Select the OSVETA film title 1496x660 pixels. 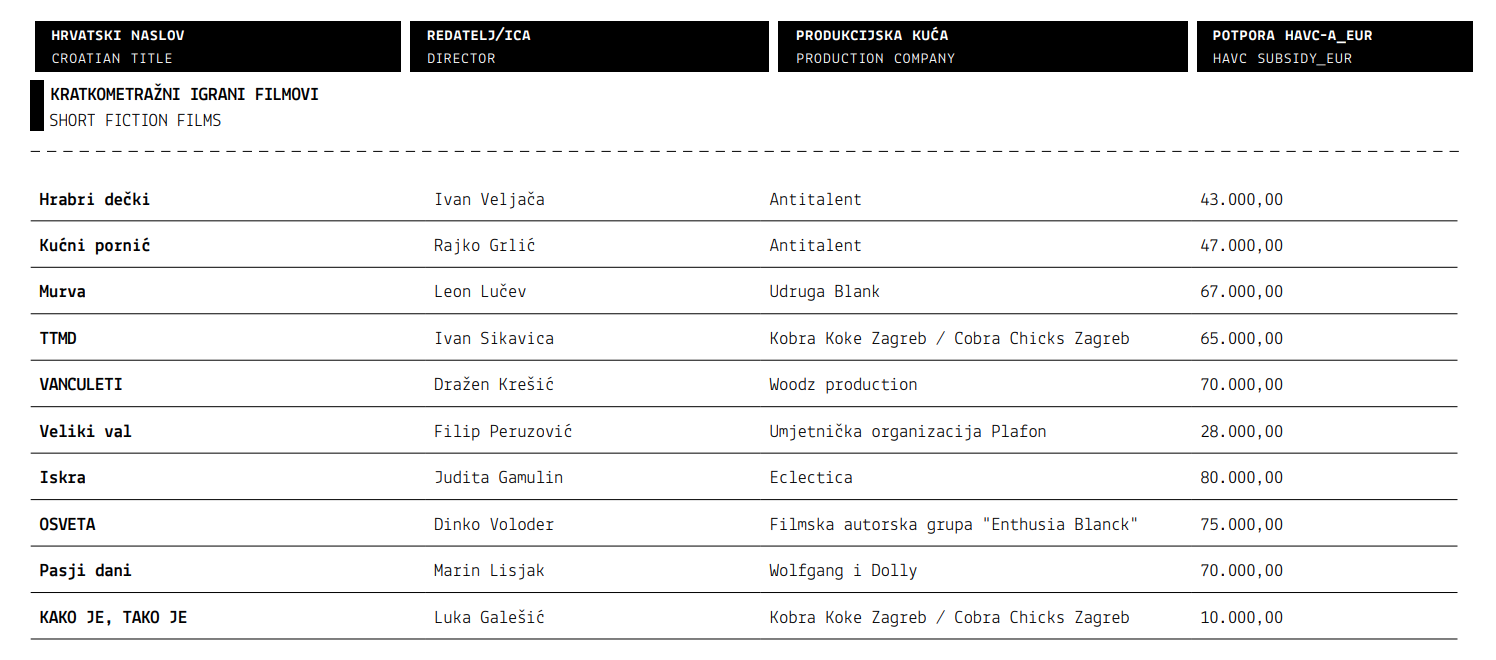point(67,524)
